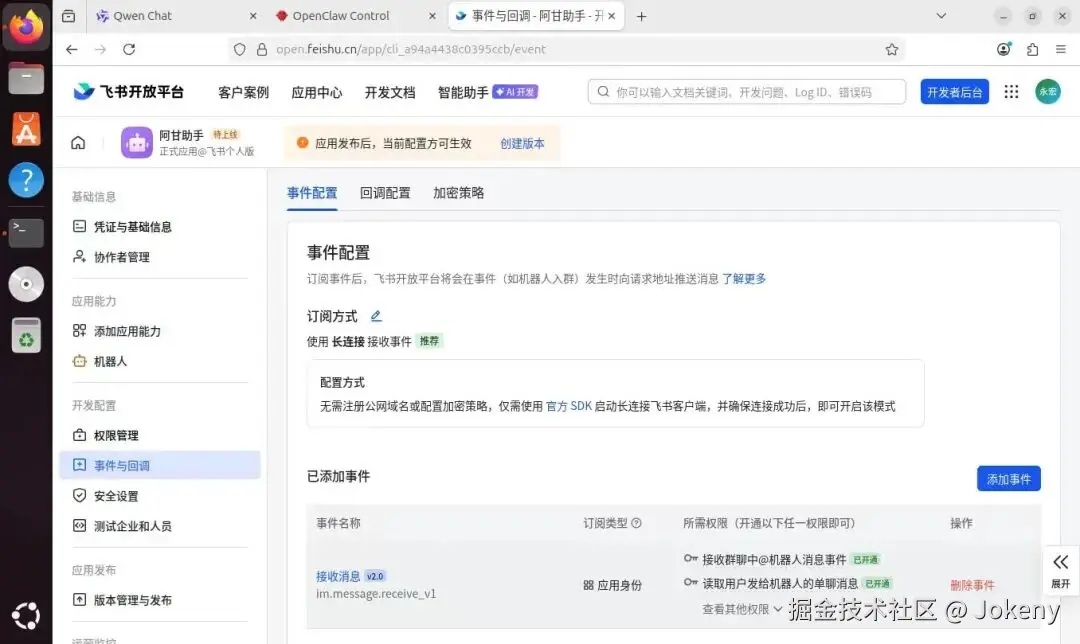Select the 加密策略 tab
This screenshot has width=1080, height=644.
coord(459,193)
